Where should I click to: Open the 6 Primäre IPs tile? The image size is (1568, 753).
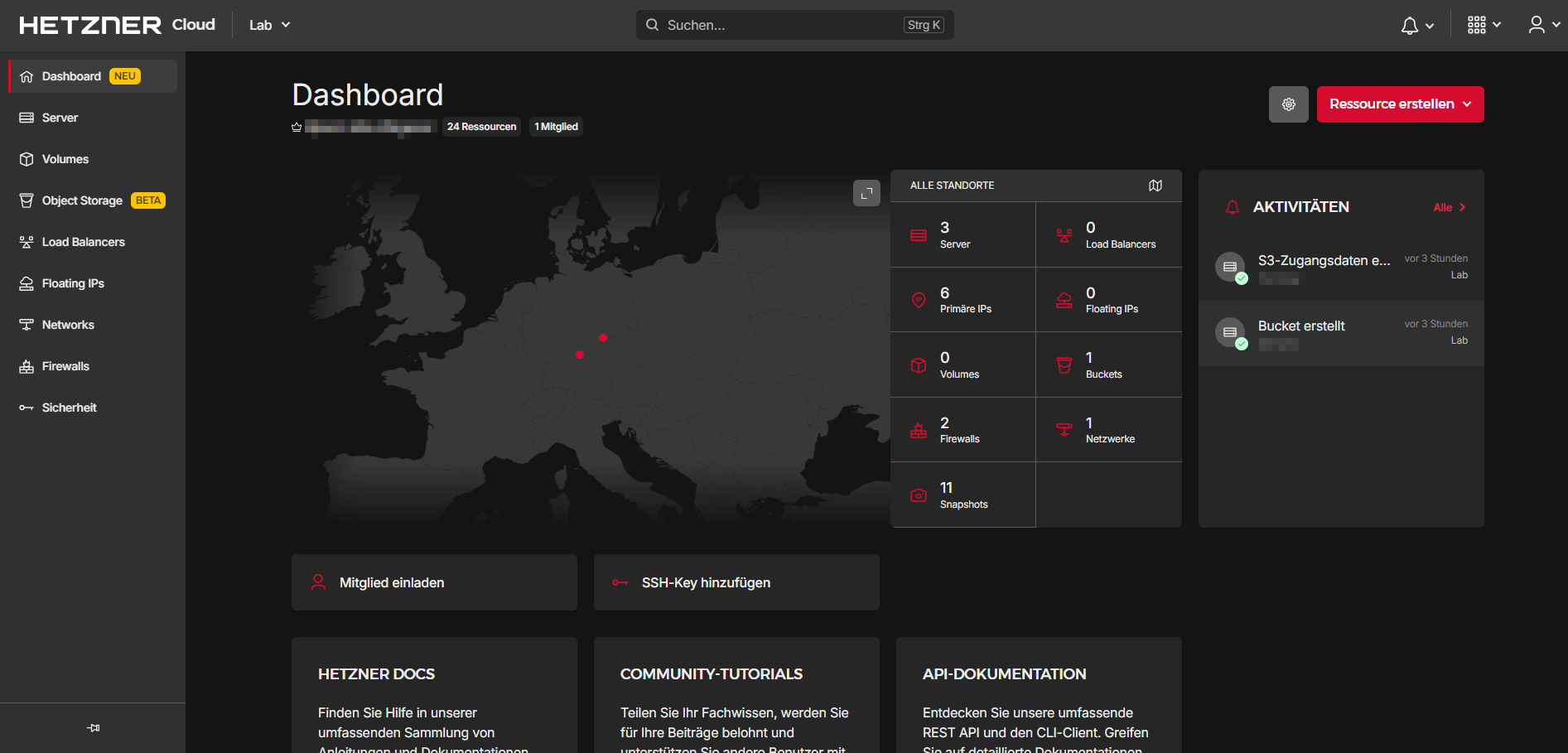coord(963,300)
